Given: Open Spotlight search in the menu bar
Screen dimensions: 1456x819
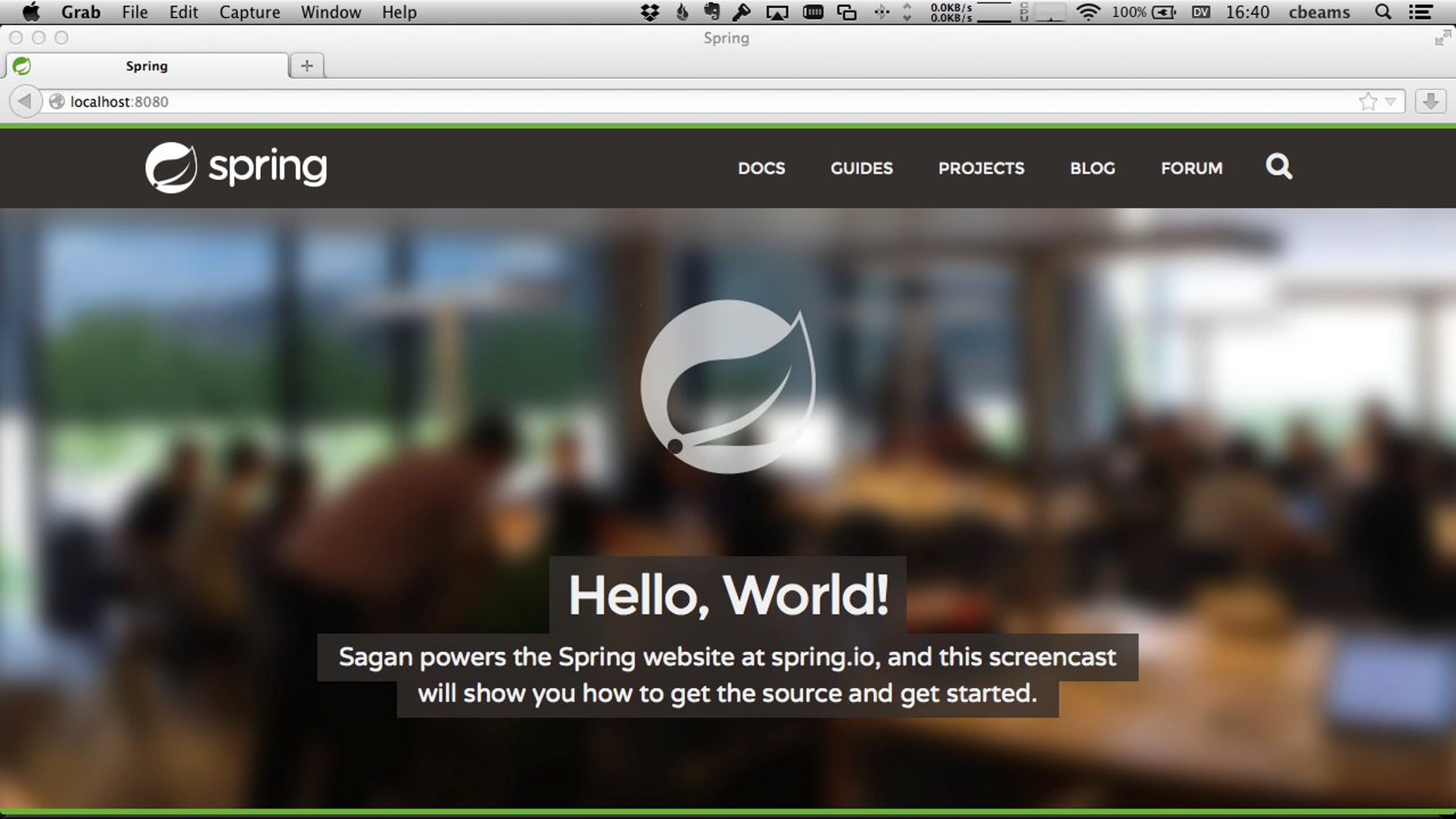Looking at the screenshot, I should (1383, 12).
